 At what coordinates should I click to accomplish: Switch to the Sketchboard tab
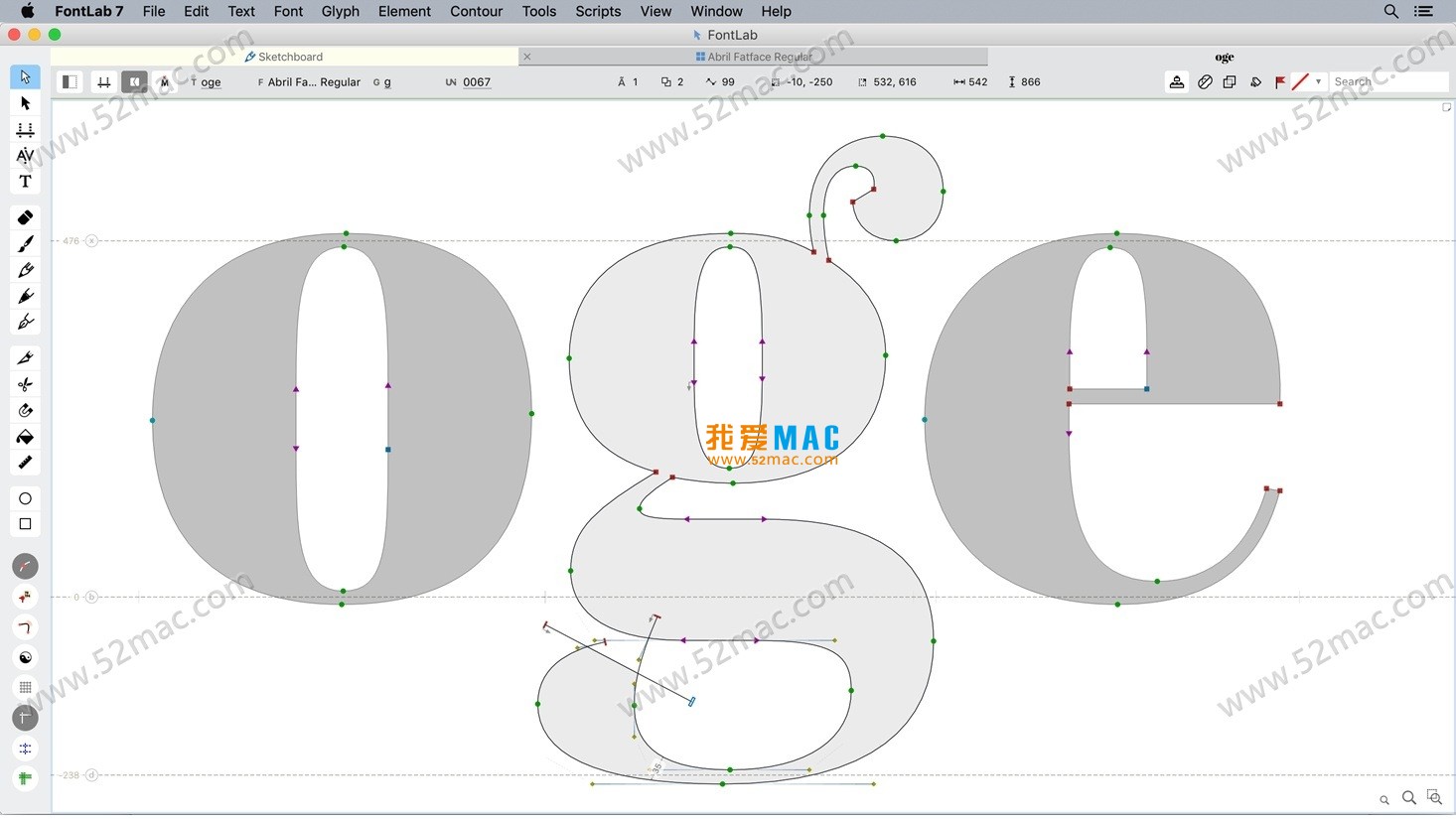tap(283, 57)
